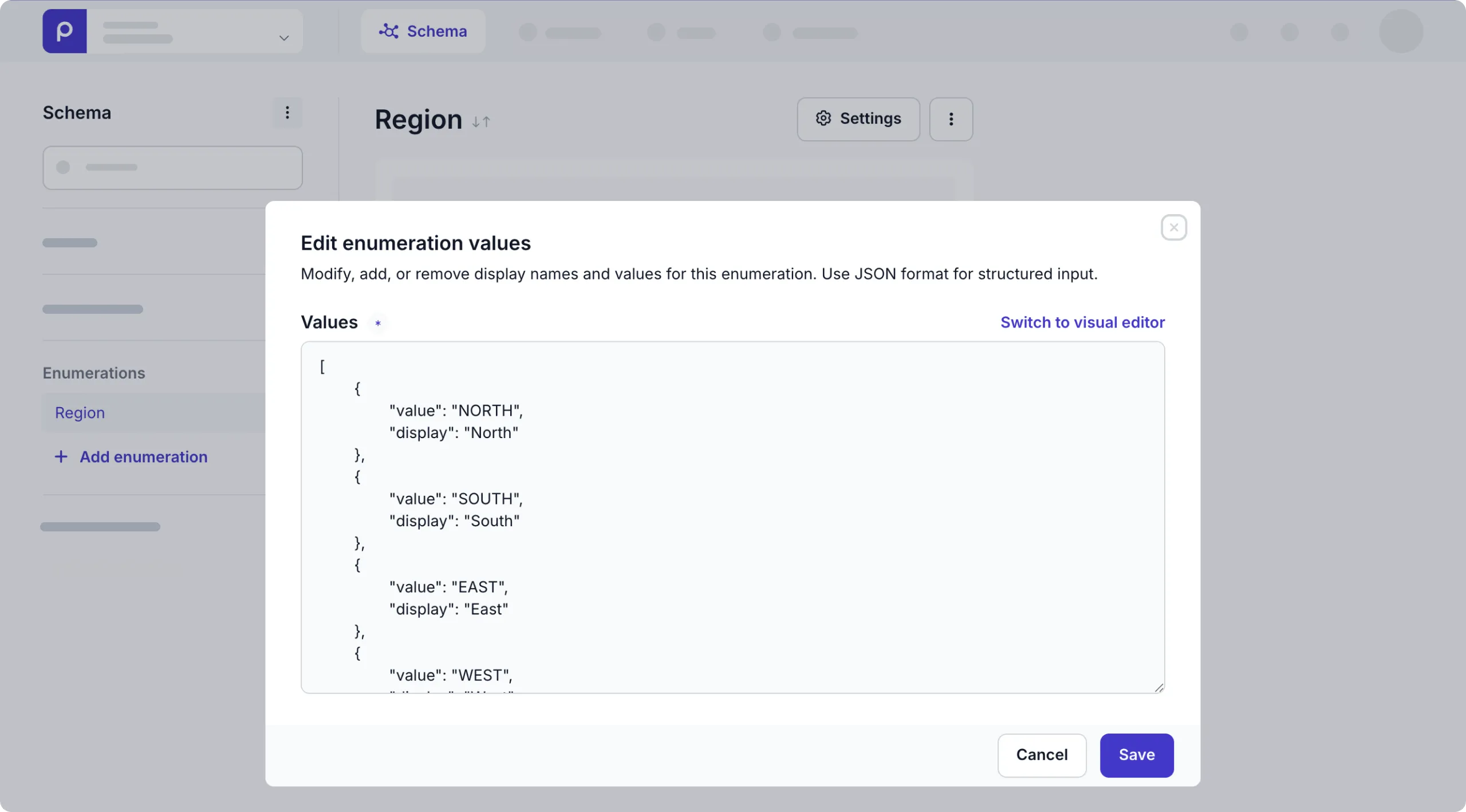Open the three-dot menu beside Settings
Viewport: 1466px width, 812px height.
(x=951, y=119)
